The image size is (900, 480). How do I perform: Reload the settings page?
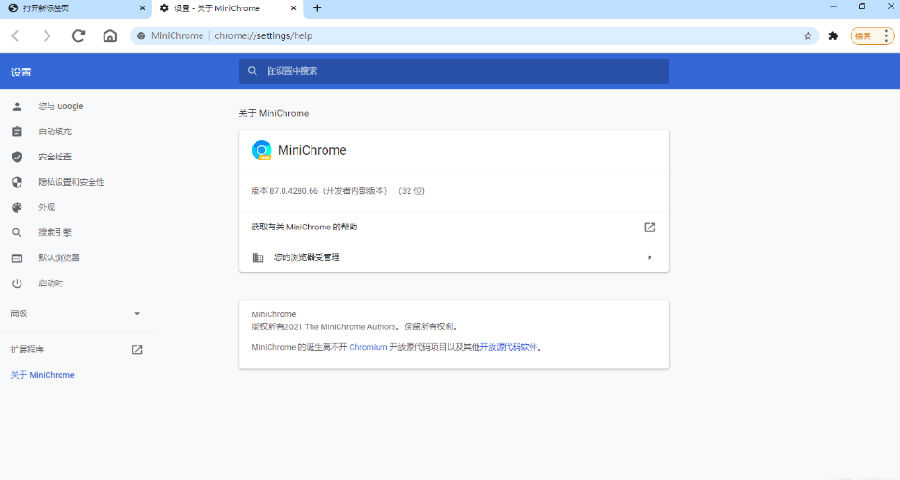click(x=79, y=36)
